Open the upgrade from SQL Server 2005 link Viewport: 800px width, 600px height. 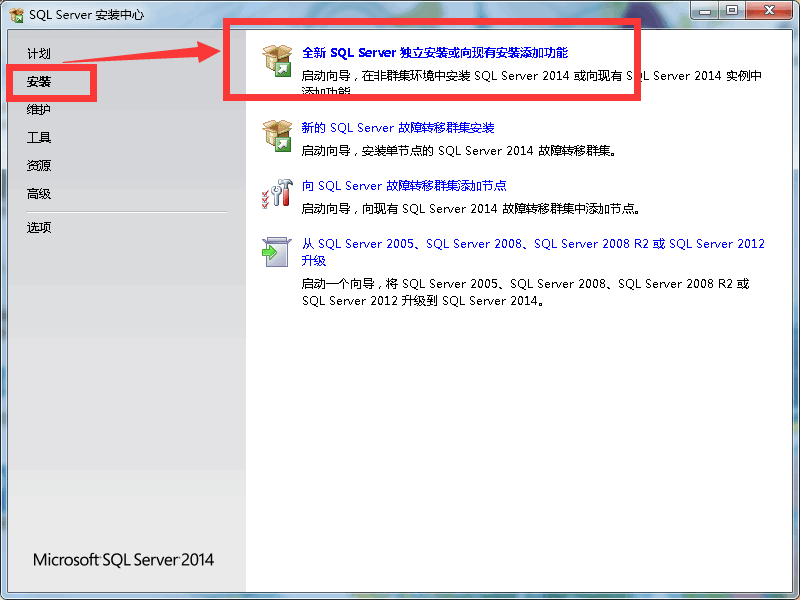pos(533,252)
